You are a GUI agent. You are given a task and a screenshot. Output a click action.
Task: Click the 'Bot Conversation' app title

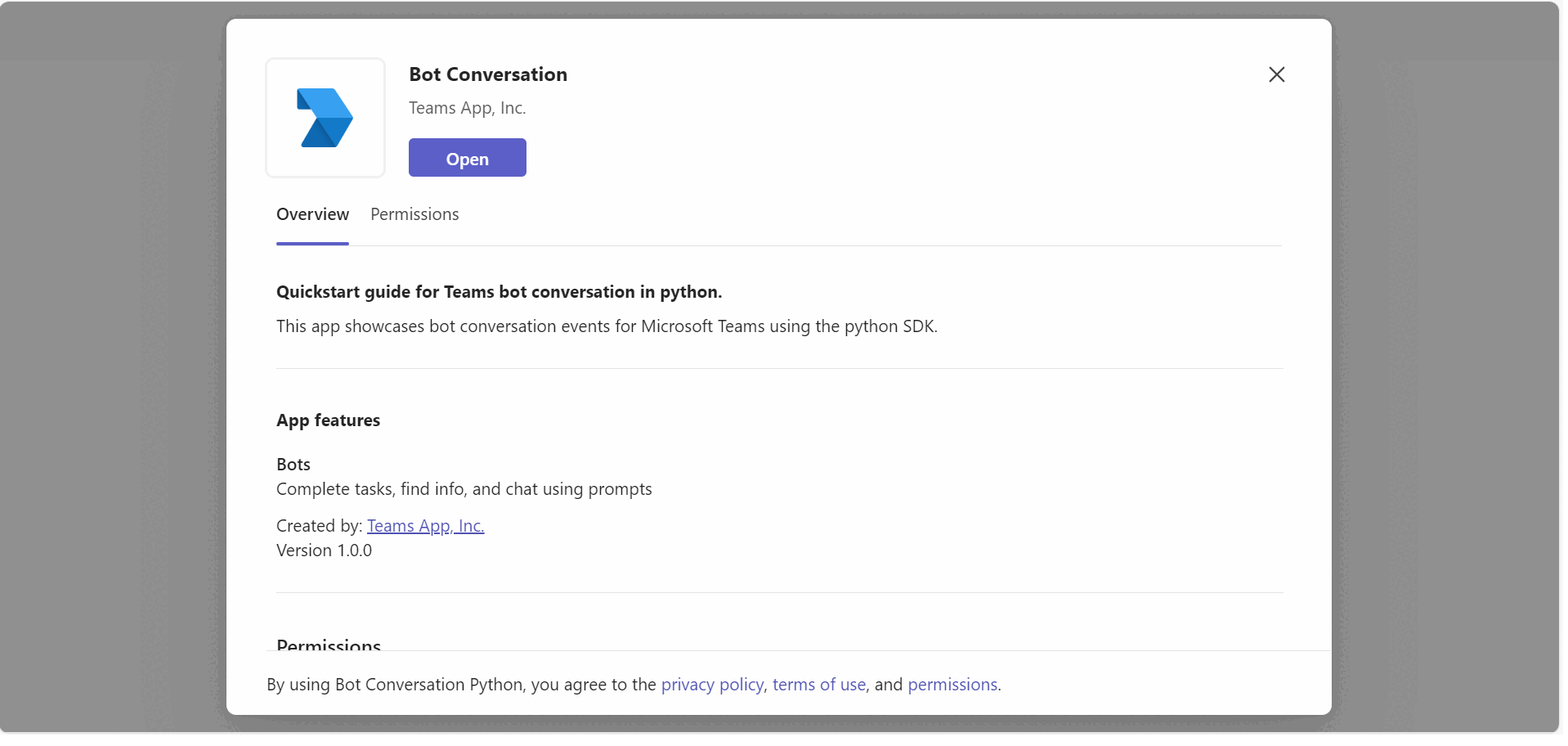pos(488,74)
